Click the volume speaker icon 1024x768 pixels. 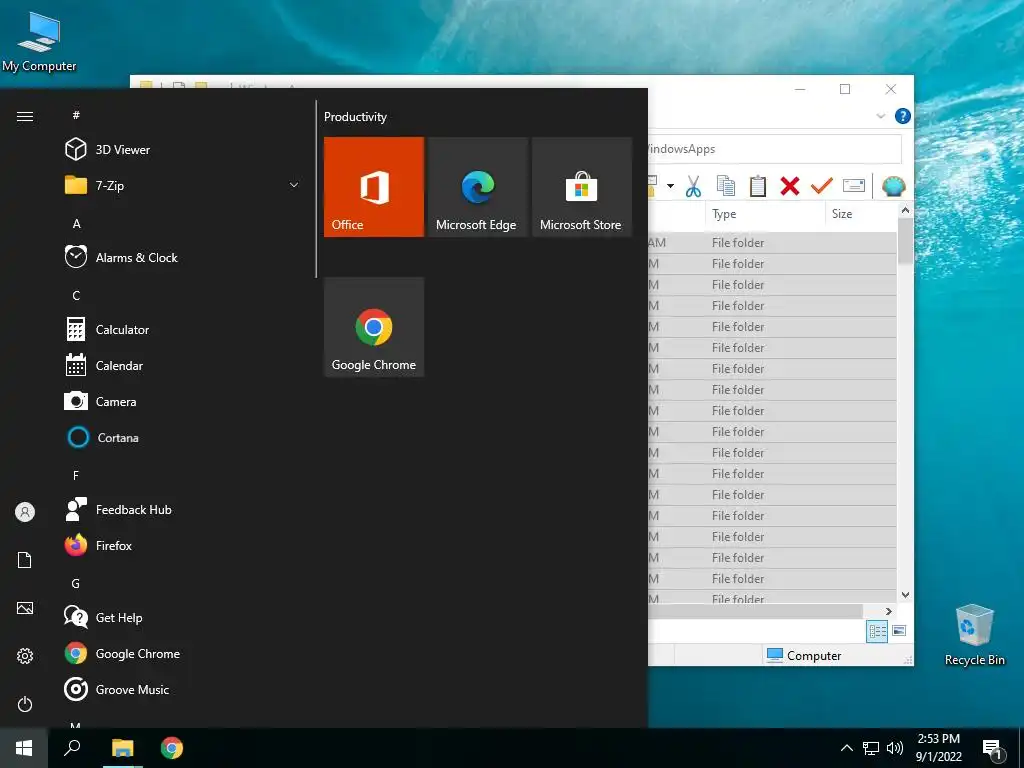tap(895, 748)
